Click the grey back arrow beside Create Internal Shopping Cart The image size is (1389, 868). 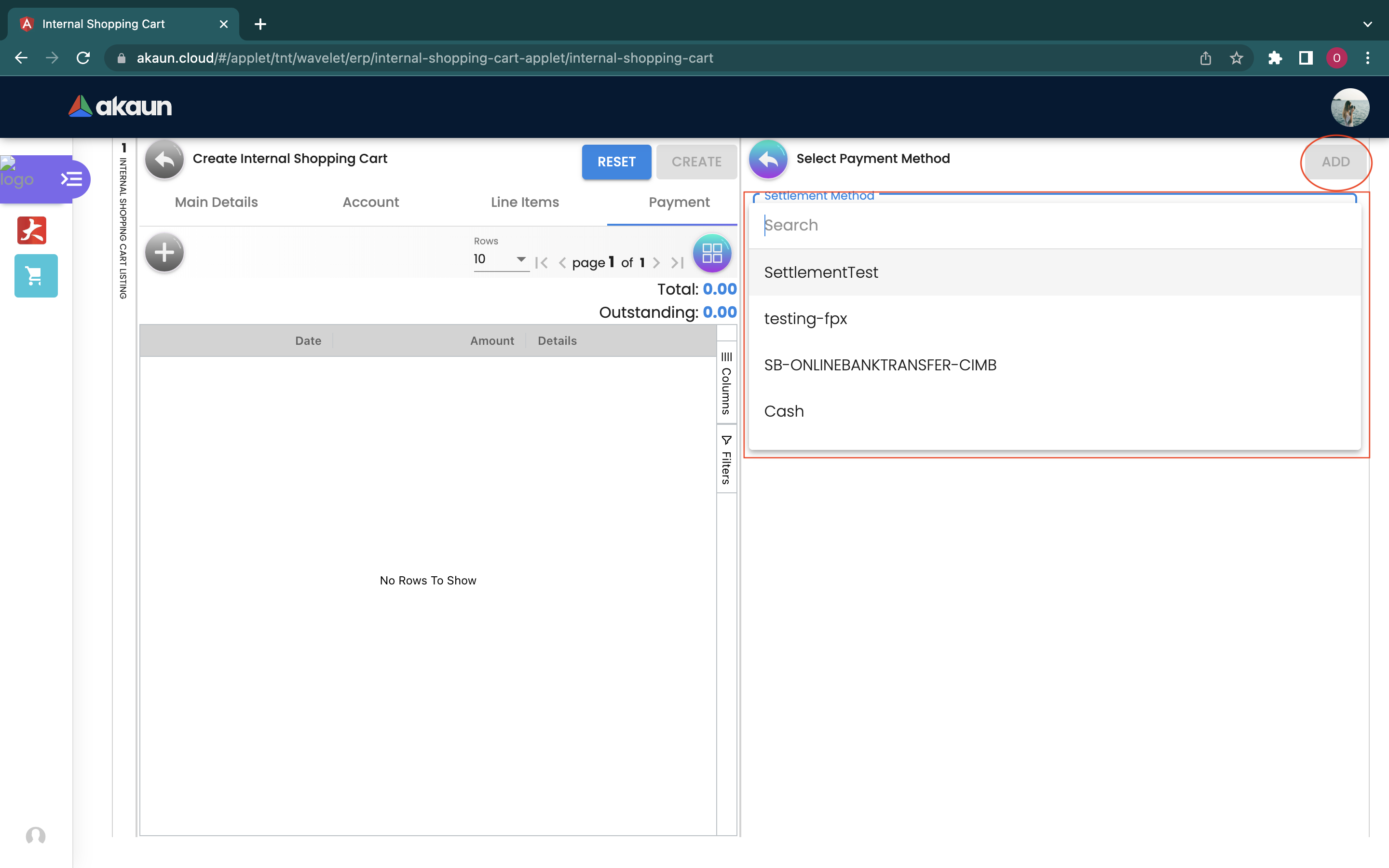tap(164, 160)
